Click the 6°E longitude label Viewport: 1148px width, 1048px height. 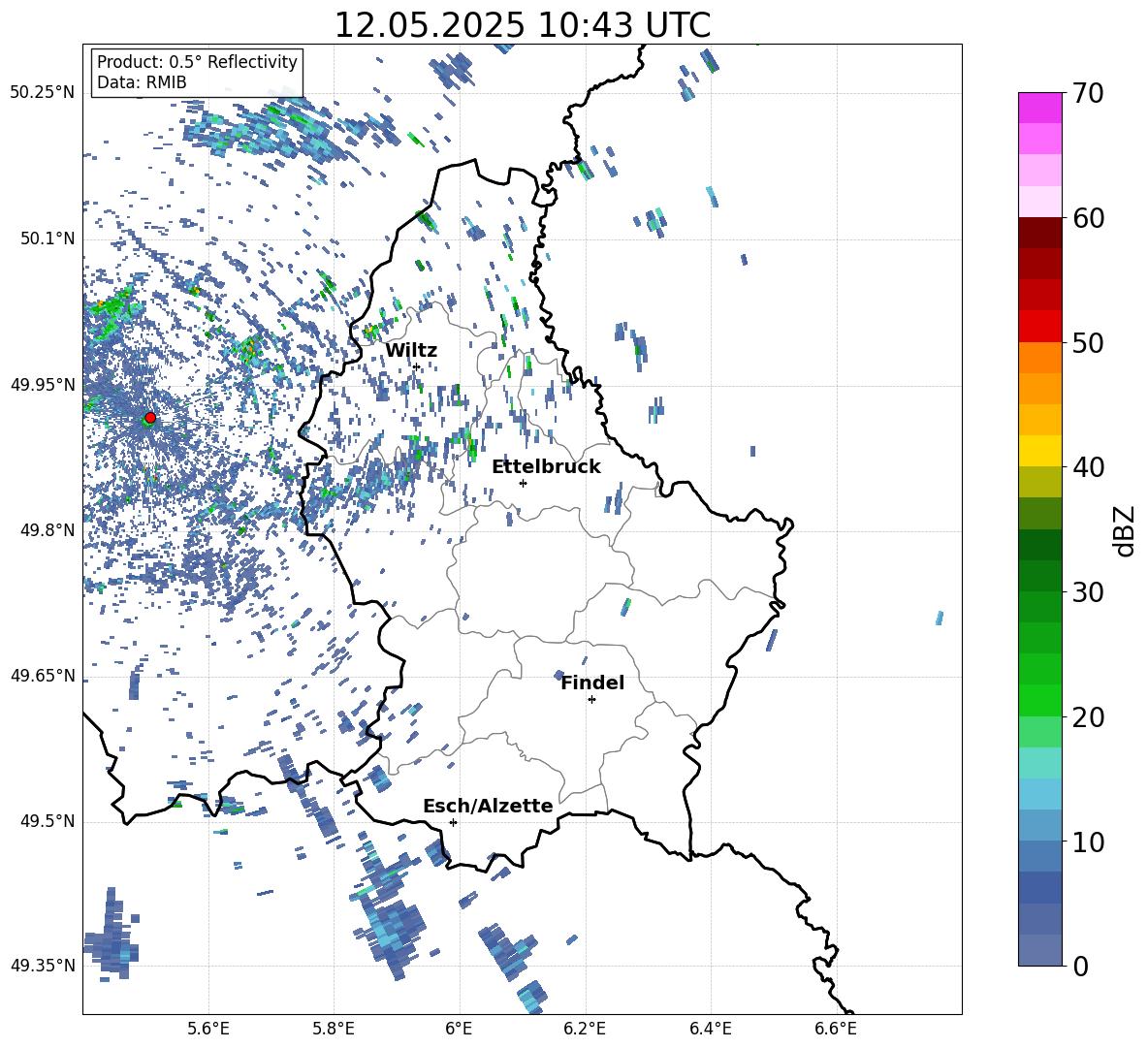click(x=459, y=1029)
